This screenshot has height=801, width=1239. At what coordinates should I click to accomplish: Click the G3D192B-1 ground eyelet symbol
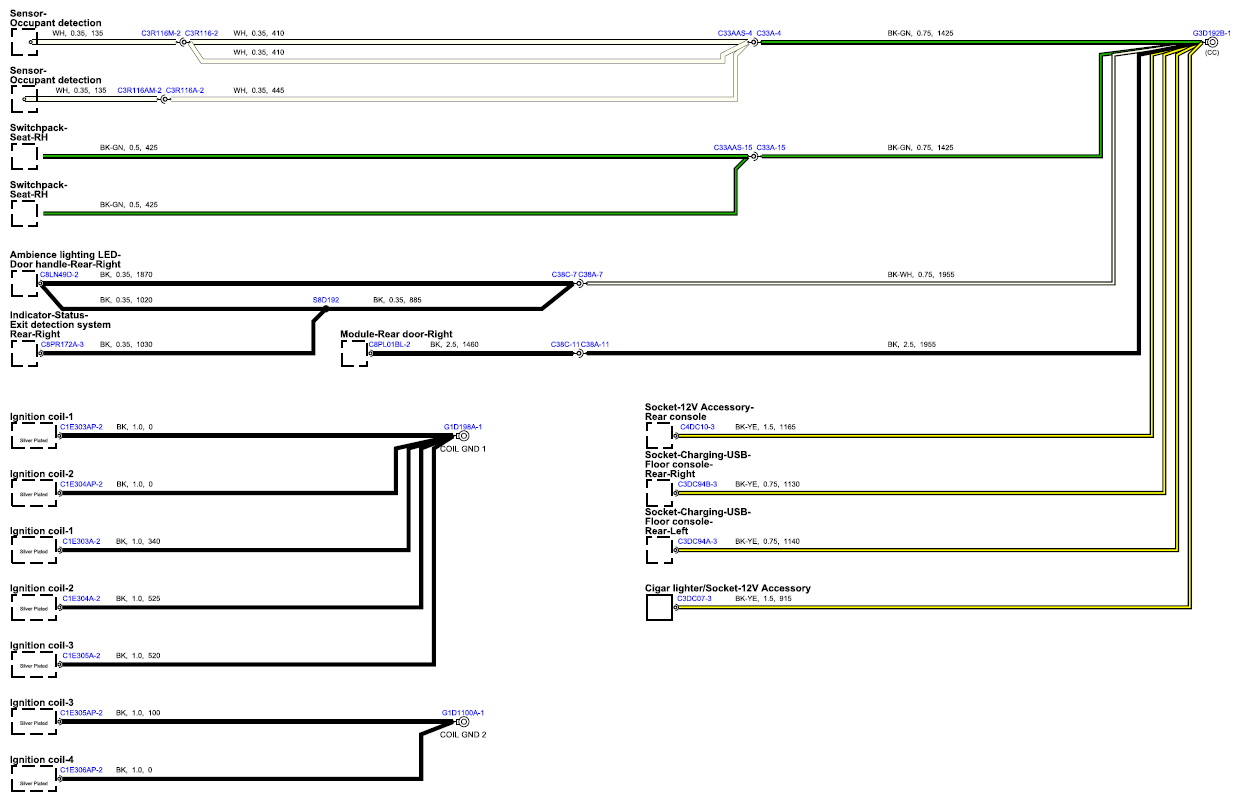[x=1212, y=43]
